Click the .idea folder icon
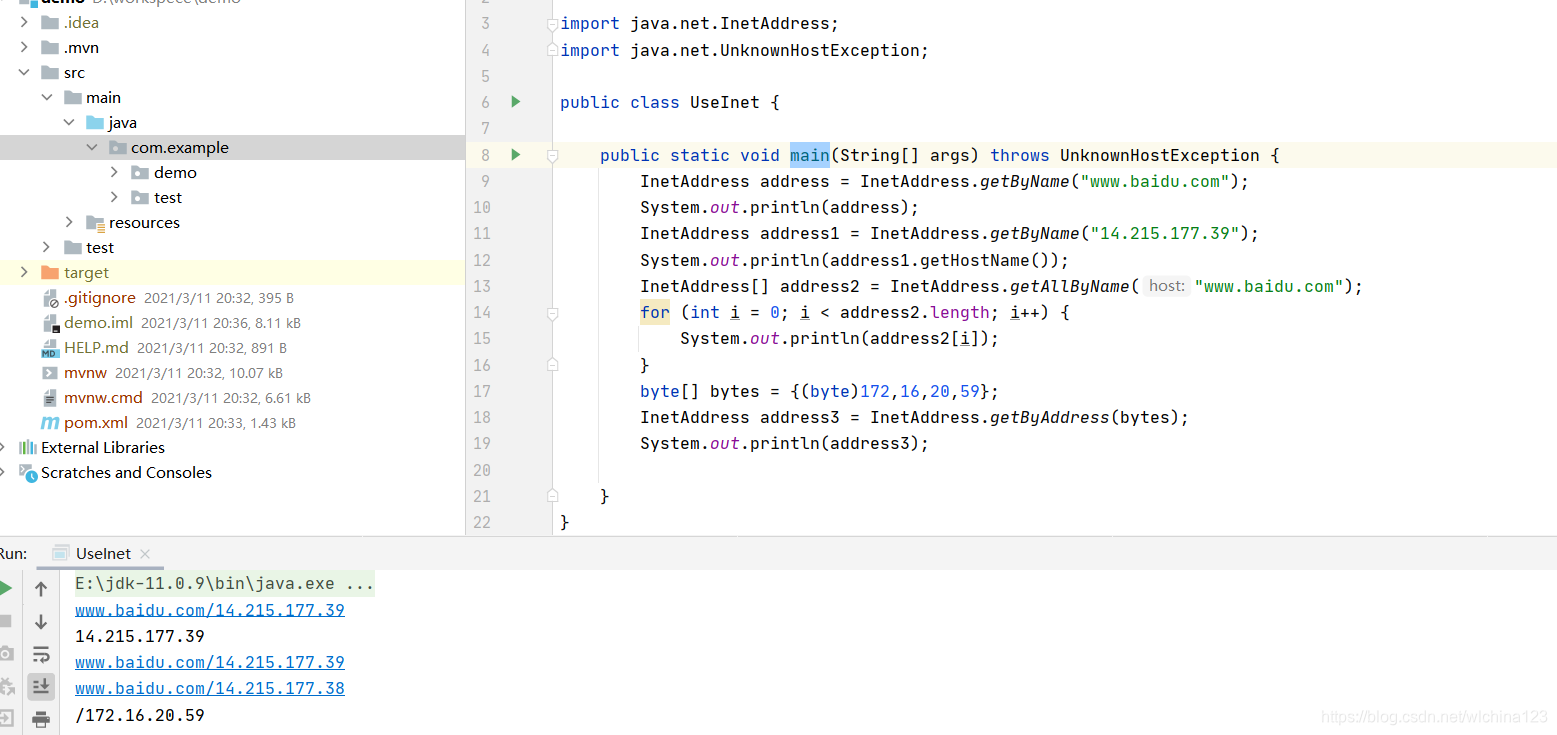This screenshot has height=735, width=1557. point(50,22)
